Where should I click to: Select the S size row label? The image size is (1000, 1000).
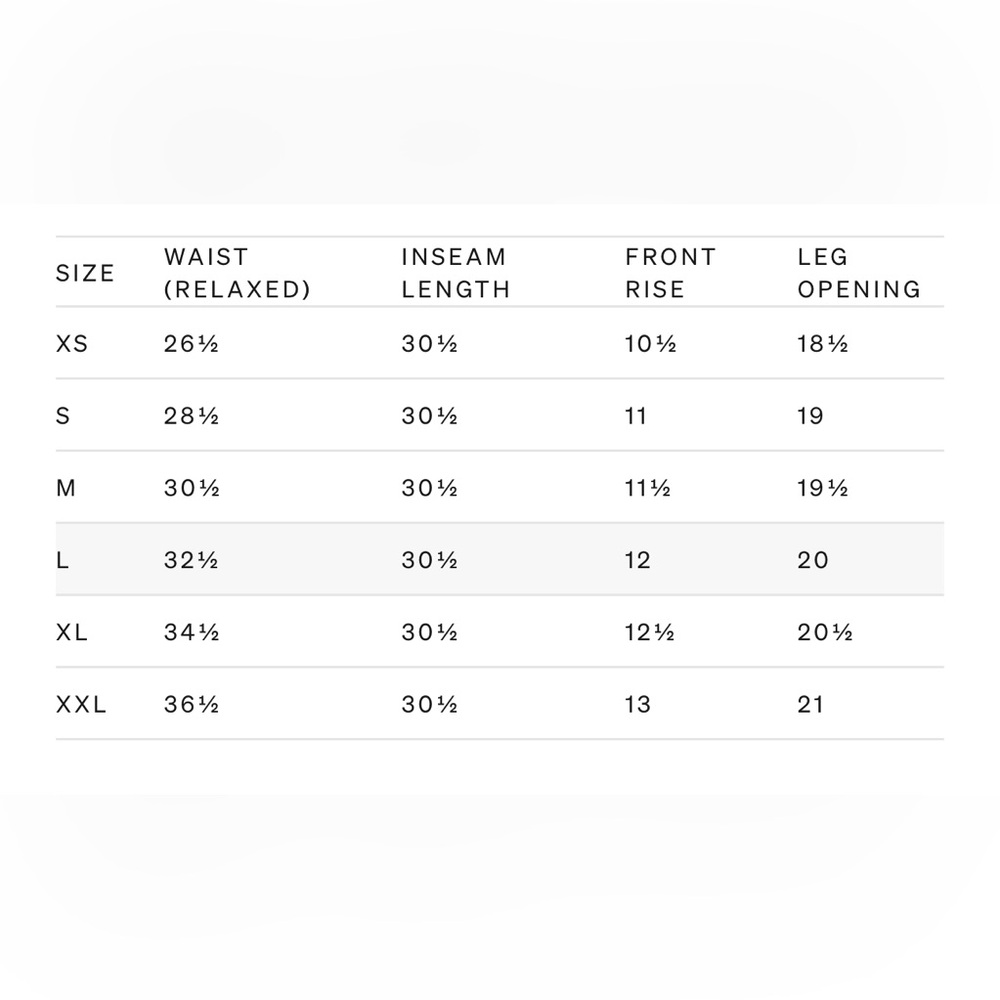(x=62, y=416)
